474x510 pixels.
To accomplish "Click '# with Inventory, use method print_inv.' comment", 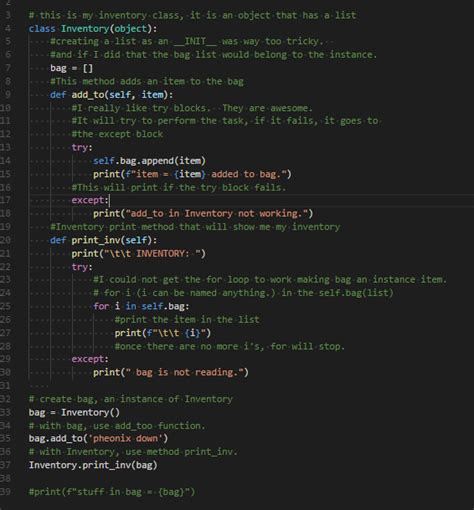I will point(133,452).
